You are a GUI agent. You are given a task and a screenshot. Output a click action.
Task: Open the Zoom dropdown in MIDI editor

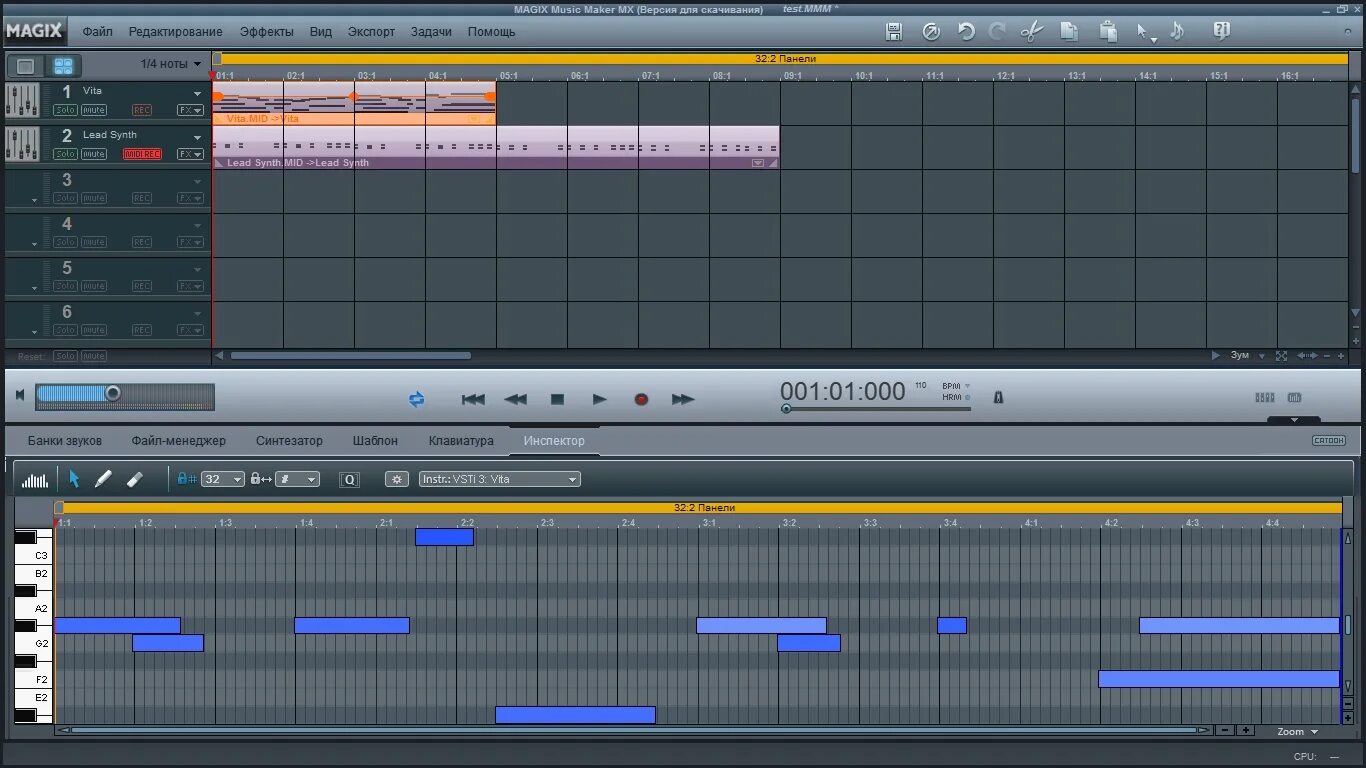[x=1298, y=732]
